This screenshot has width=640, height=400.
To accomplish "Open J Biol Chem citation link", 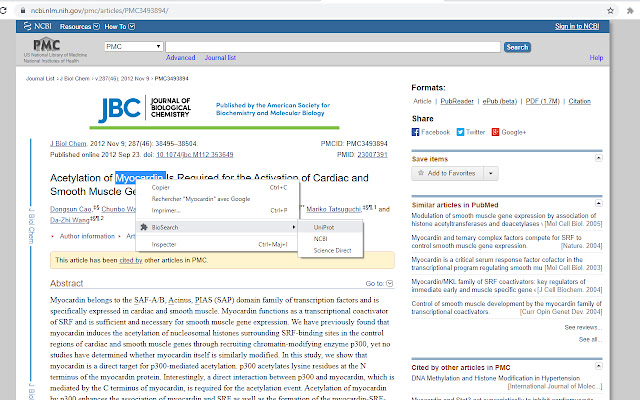I will [68, 144].
